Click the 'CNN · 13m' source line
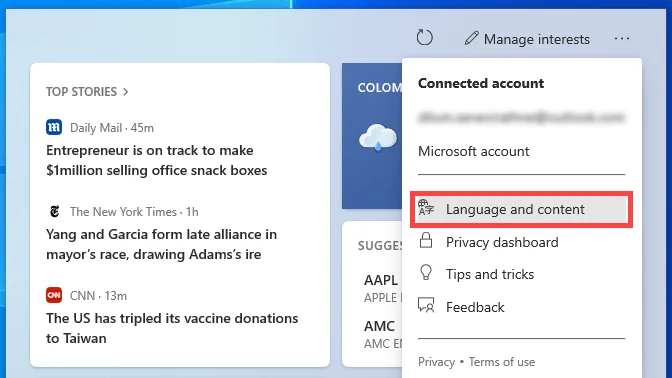Viewport: 672px width, 378px height. point(98,296)
